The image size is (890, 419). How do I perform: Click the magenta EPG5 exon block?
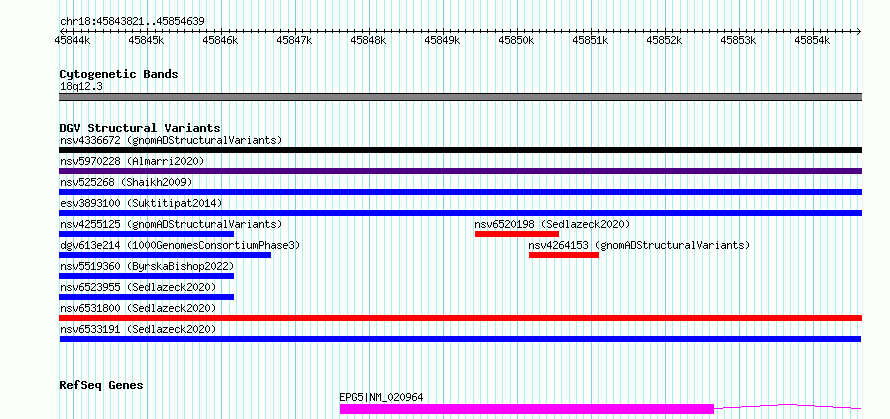click(527, 409)
